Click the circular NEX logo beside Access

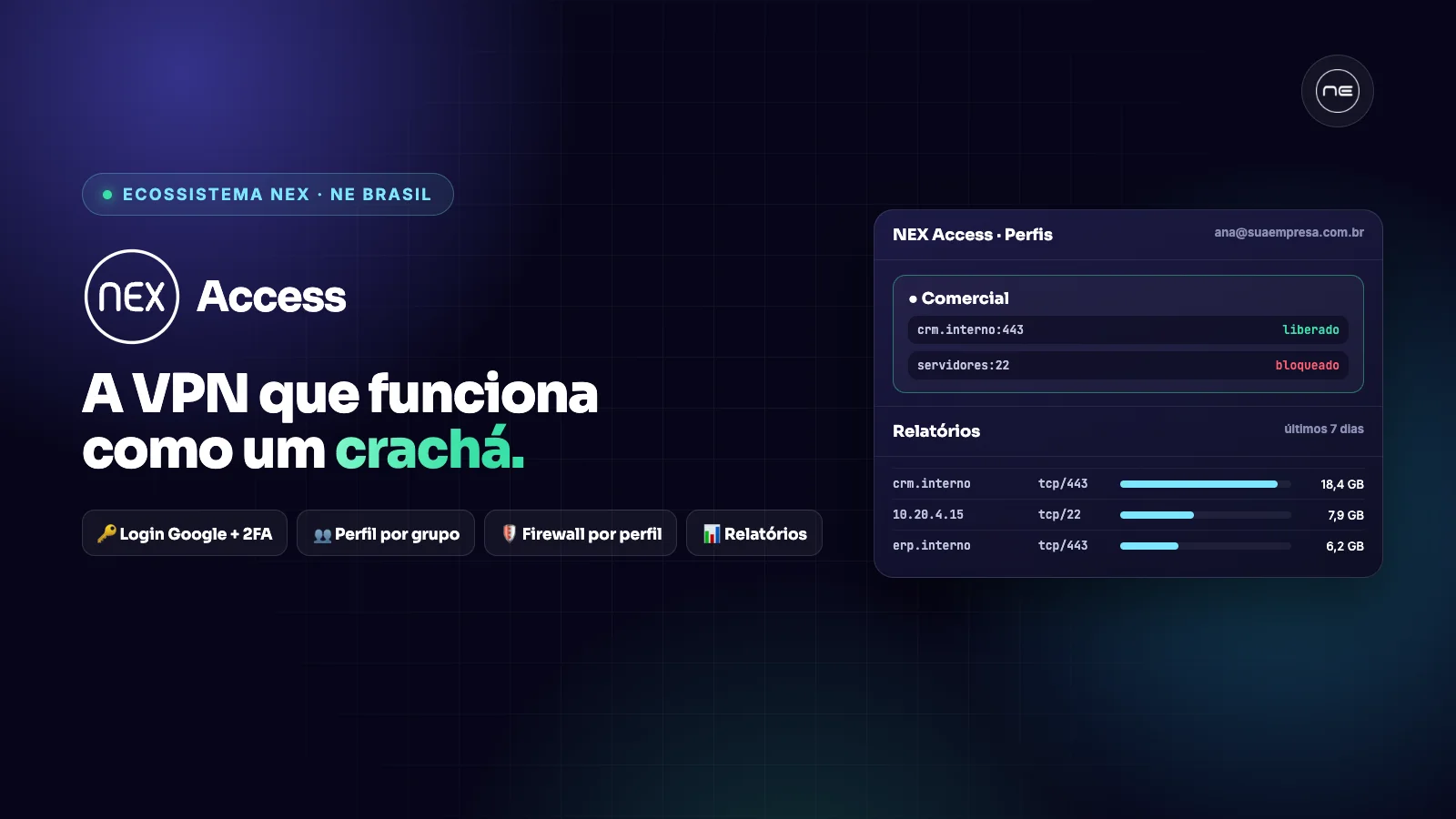(132, 297)
